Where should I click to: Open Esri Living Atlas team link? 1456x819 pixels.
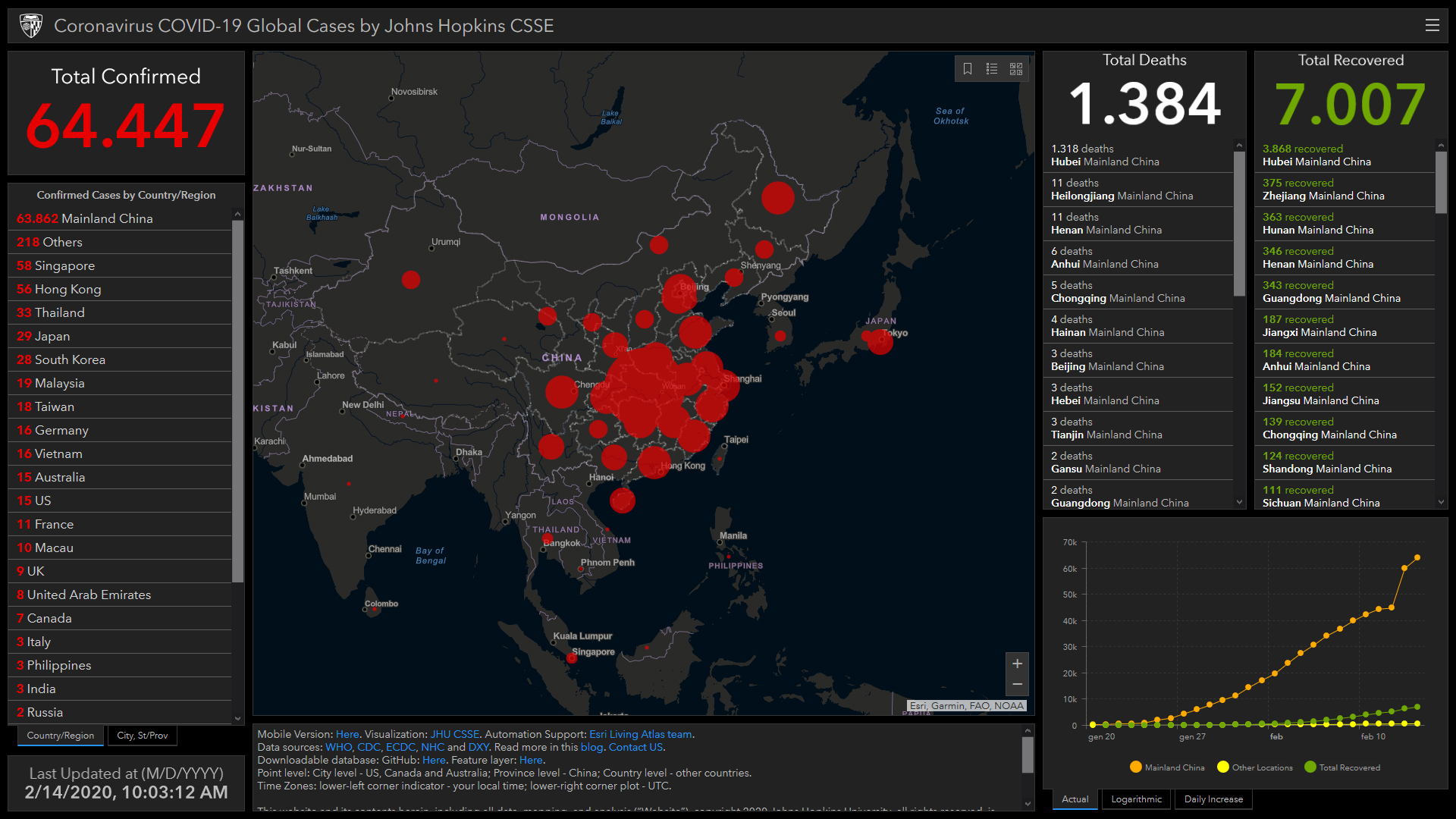(x=640, y=734)
